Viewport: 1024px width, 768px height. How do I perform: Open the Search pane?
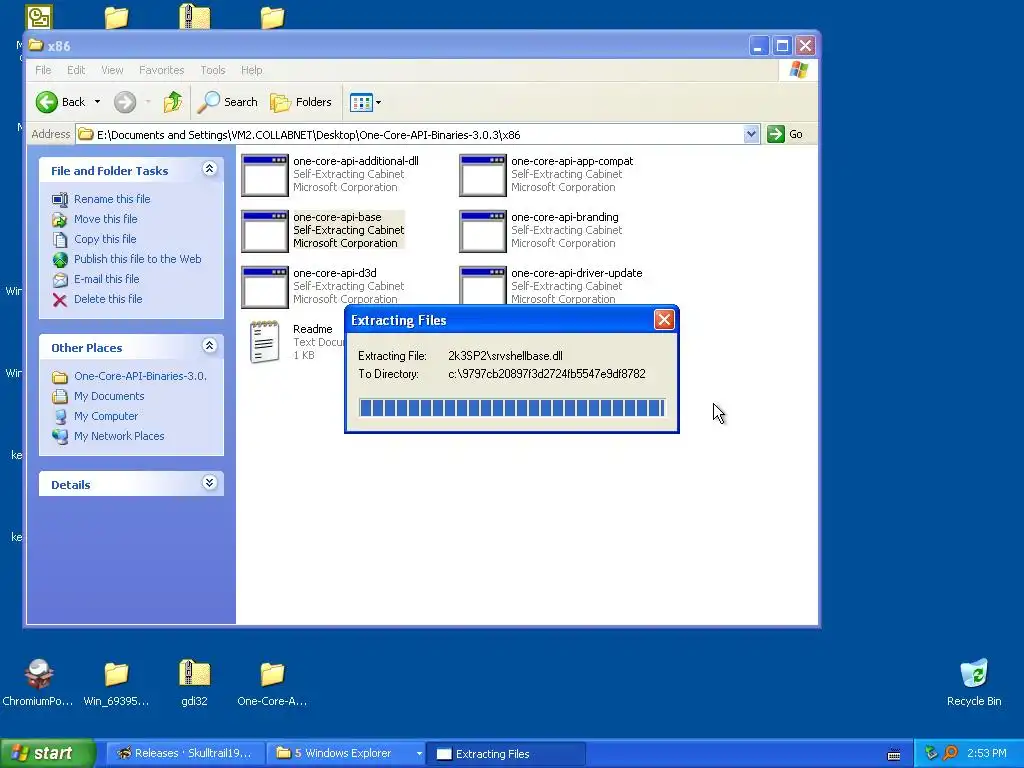coord(228,102)
